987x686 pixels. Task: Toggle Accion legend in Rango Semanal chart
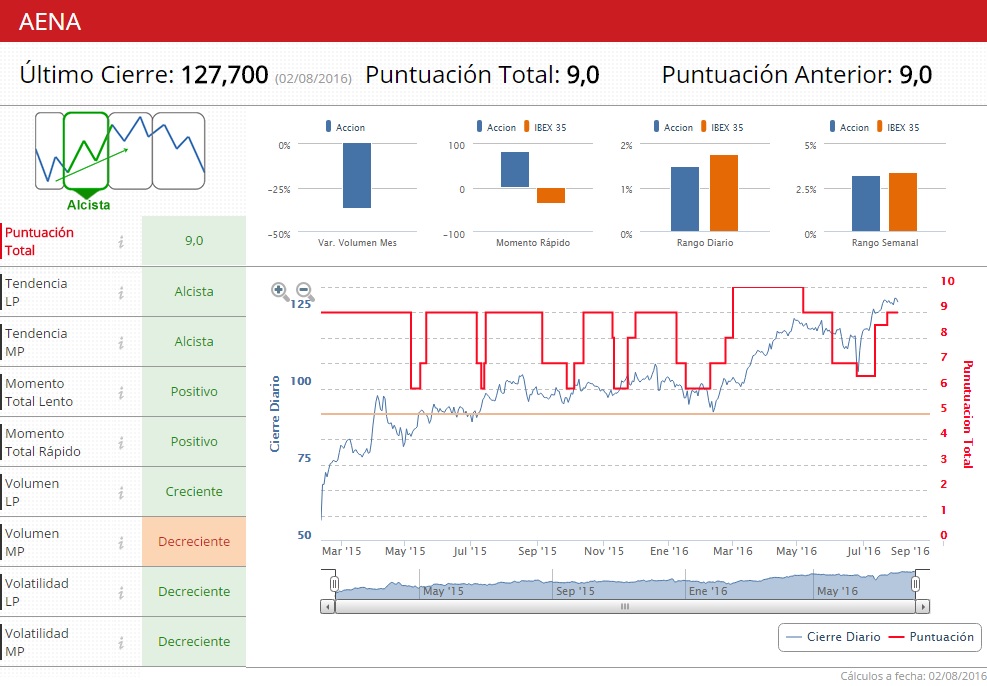pyautogui.click(x=849, y=127)
